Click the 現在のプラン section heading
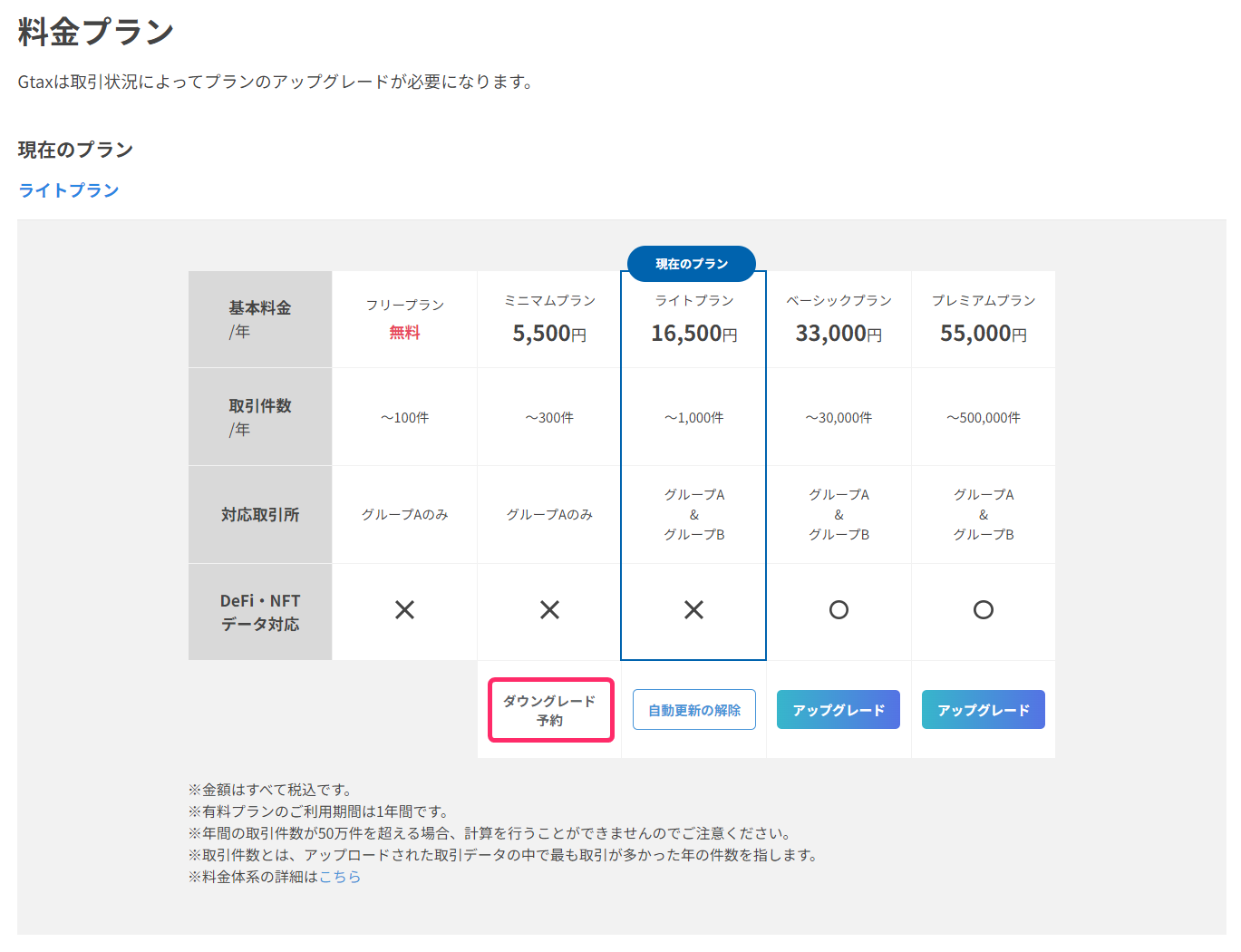 point(76,150)
